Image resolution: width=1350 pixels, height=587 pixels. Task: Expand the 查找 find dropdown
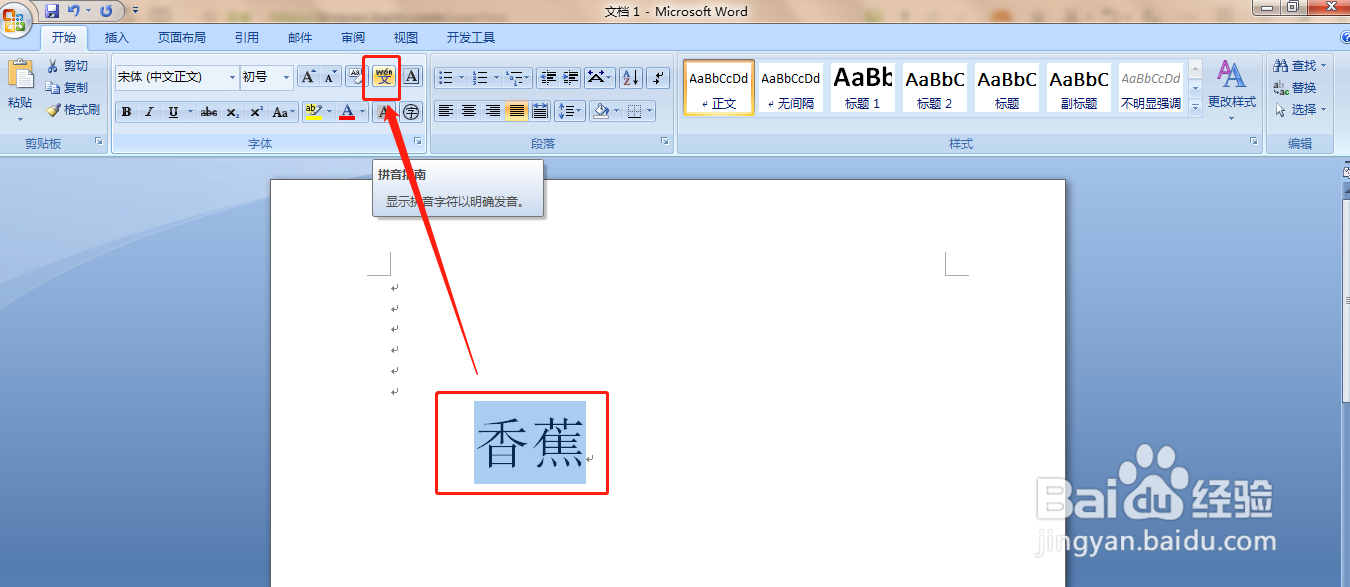coord(1324,66)
